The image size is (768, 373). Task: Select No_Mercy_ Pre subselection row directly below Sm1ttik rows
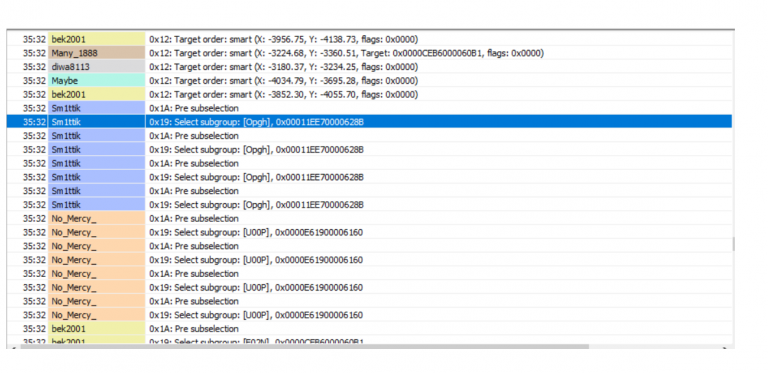tap(369, 218)
